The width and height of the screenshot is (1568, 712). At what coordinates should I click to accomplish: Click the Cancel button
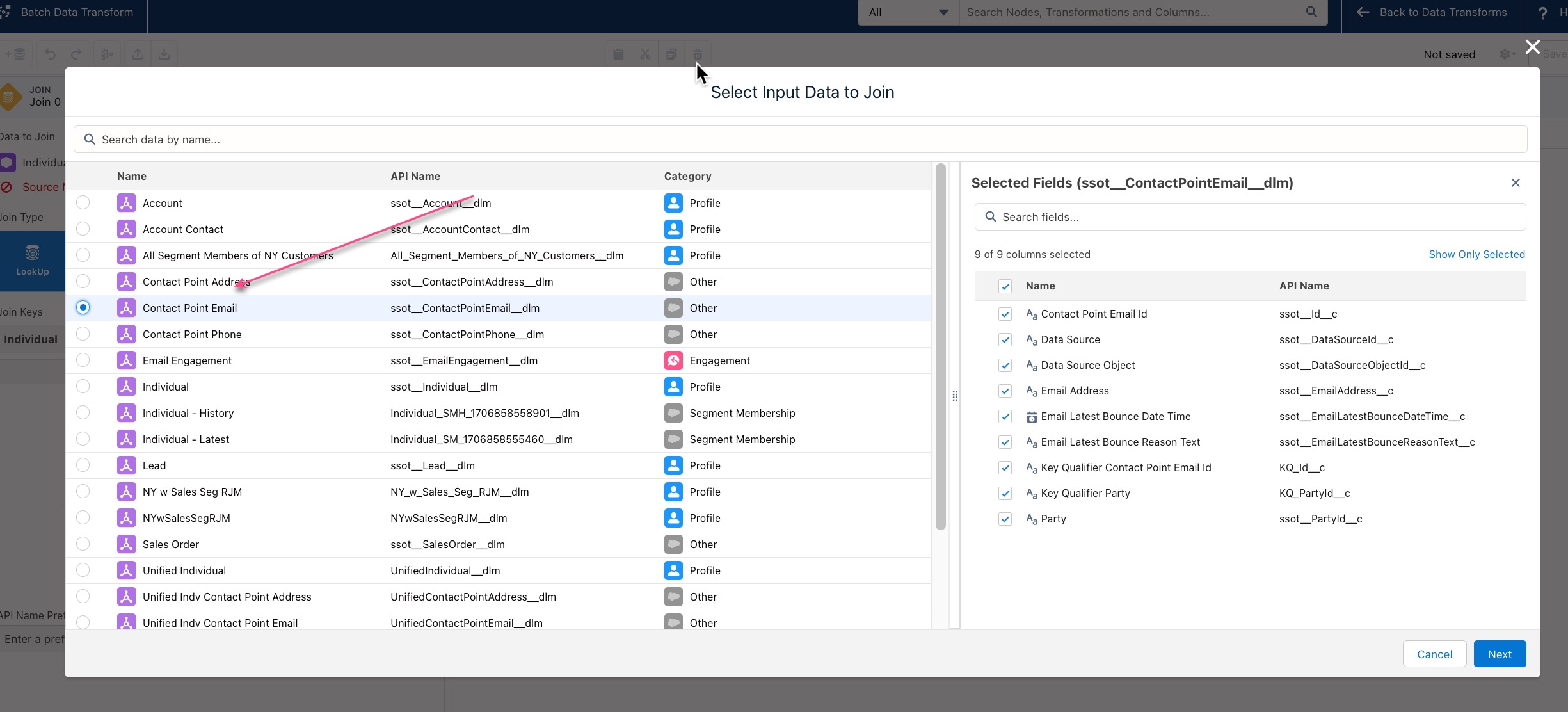[x=1434, y=654]
